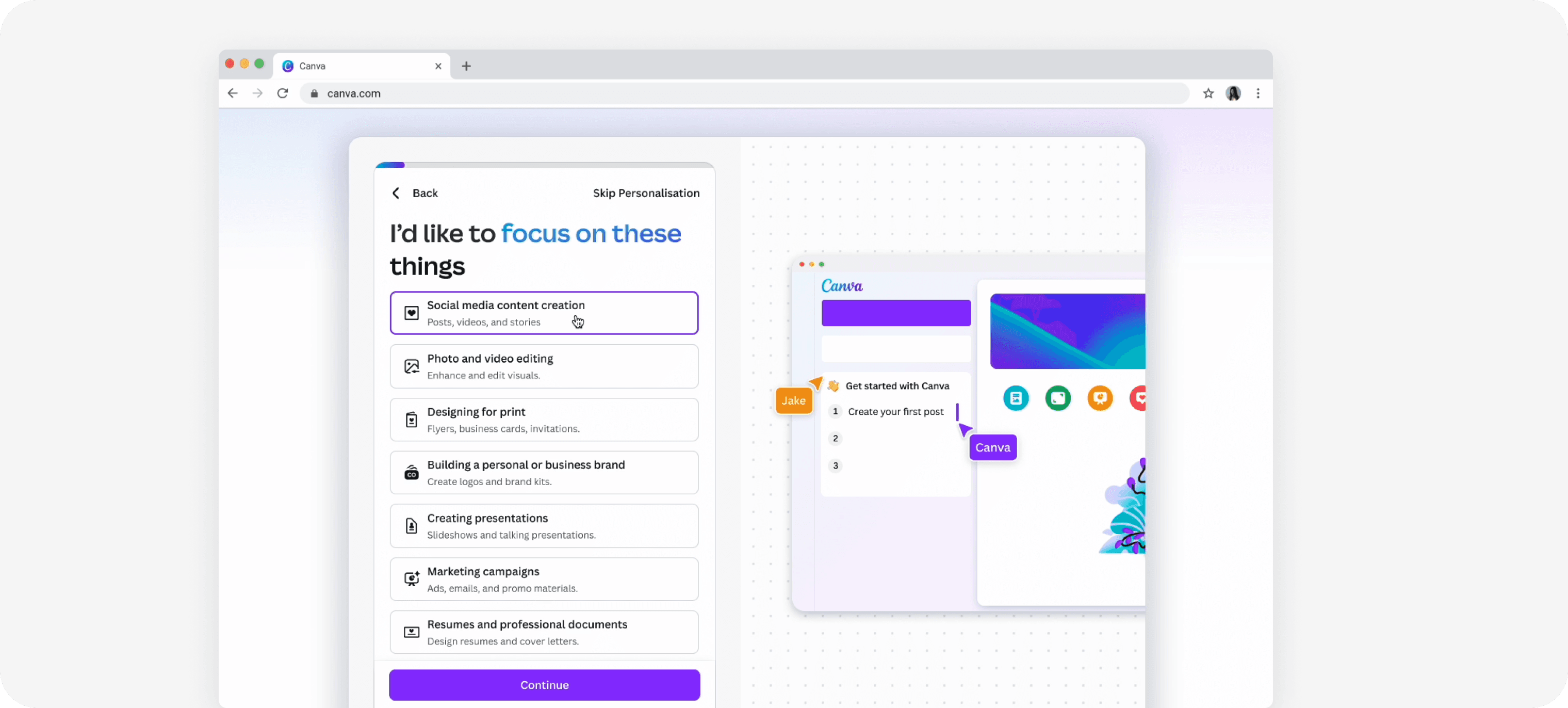Click the photo editing image icon
This screenshot has width=1568, height=708.
tap(412, 366)
